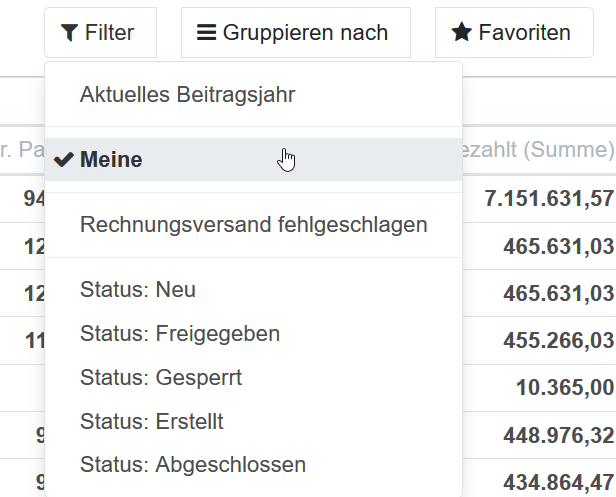Click the hamburger lines icon beside Gruppieren nach
Viewport: 616px width, 497px height.
(x=206, y=33)
